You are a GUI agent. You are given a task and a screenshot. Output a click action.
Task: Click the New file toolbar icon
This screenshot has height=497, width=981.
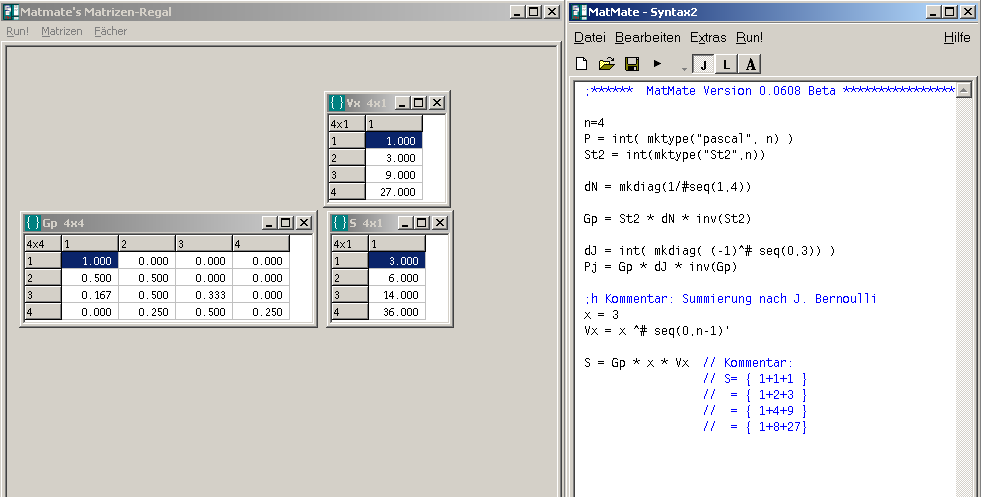coord(582,64)
